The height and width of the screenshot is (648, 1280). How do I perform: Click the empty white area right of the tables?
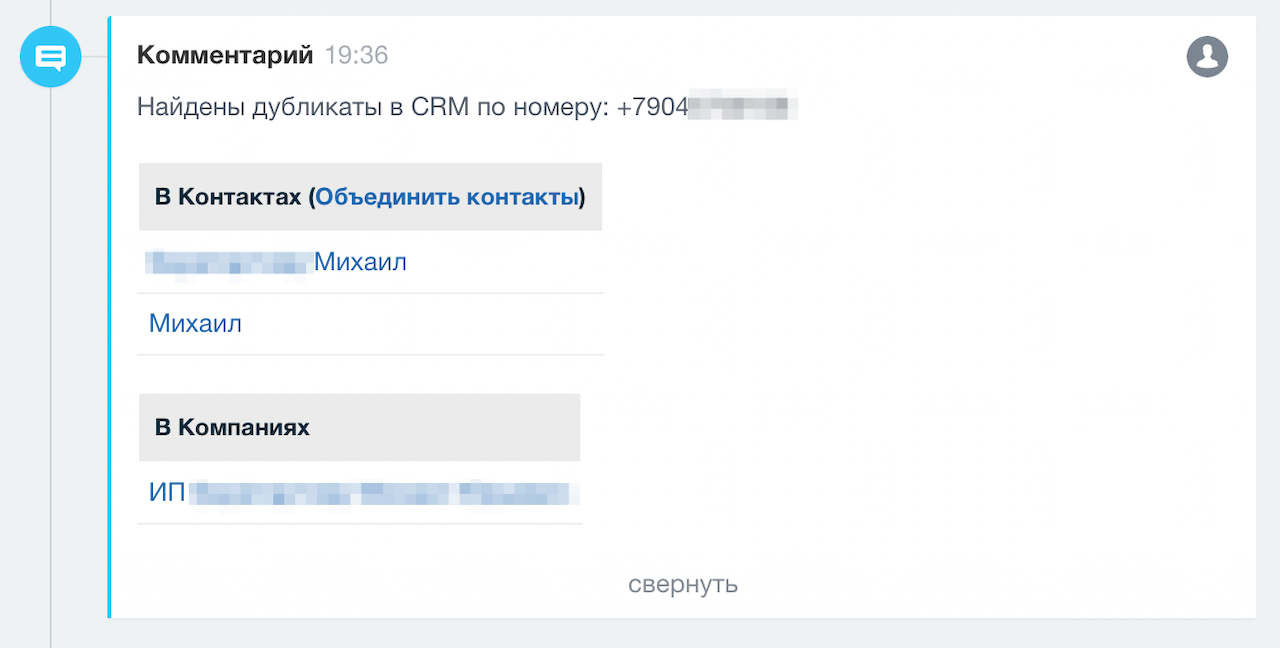[900, 350]
